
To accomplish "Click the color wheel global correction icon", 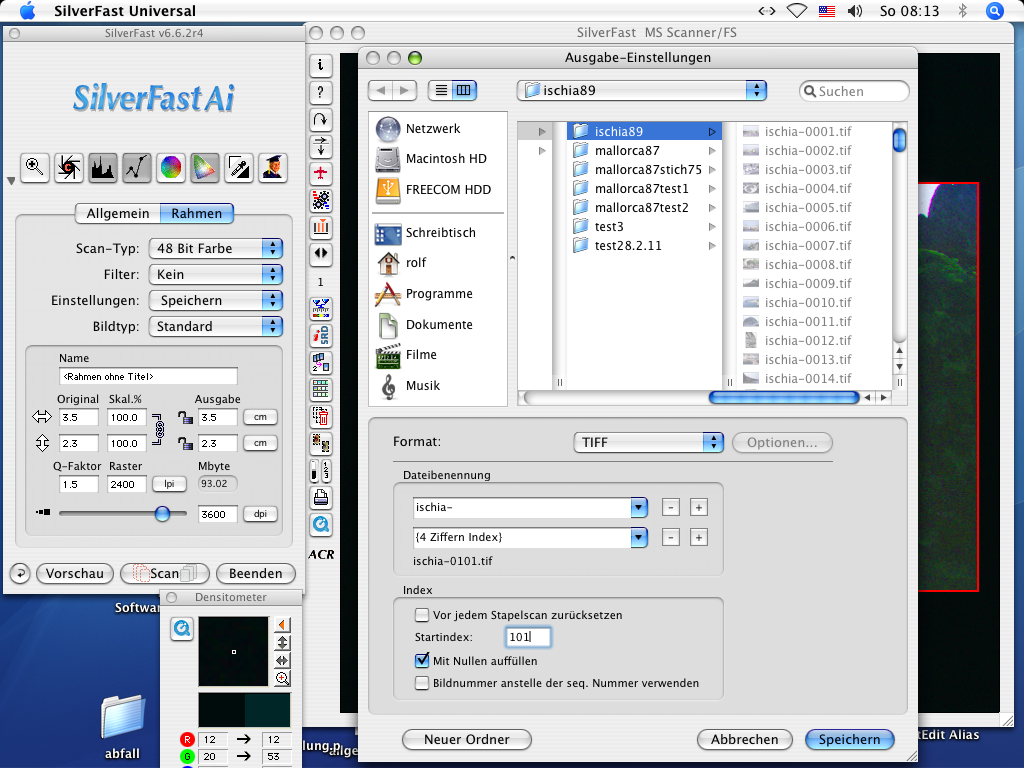I will [x=171, y=168].
